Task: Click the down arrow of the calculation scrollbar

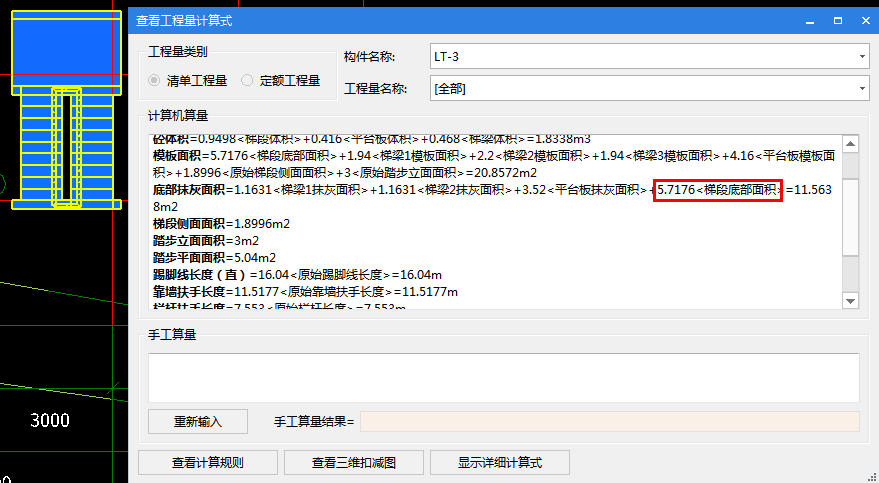Action: pos(850,301)
